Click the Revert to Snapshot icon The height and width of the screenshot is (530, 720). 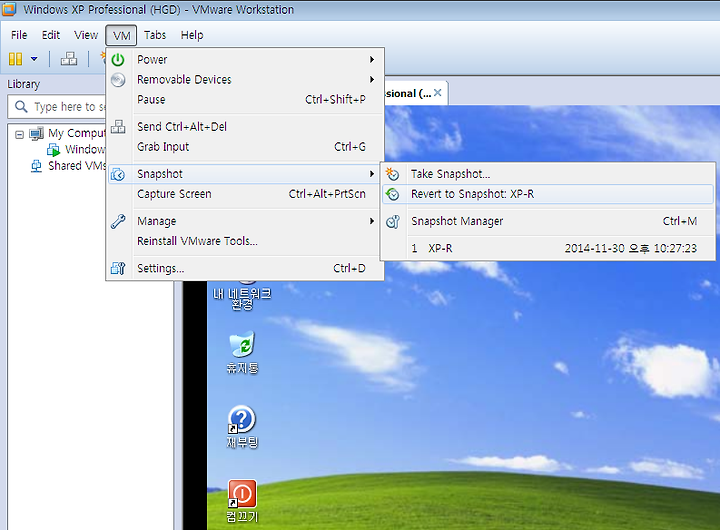[x=393, y=194]
